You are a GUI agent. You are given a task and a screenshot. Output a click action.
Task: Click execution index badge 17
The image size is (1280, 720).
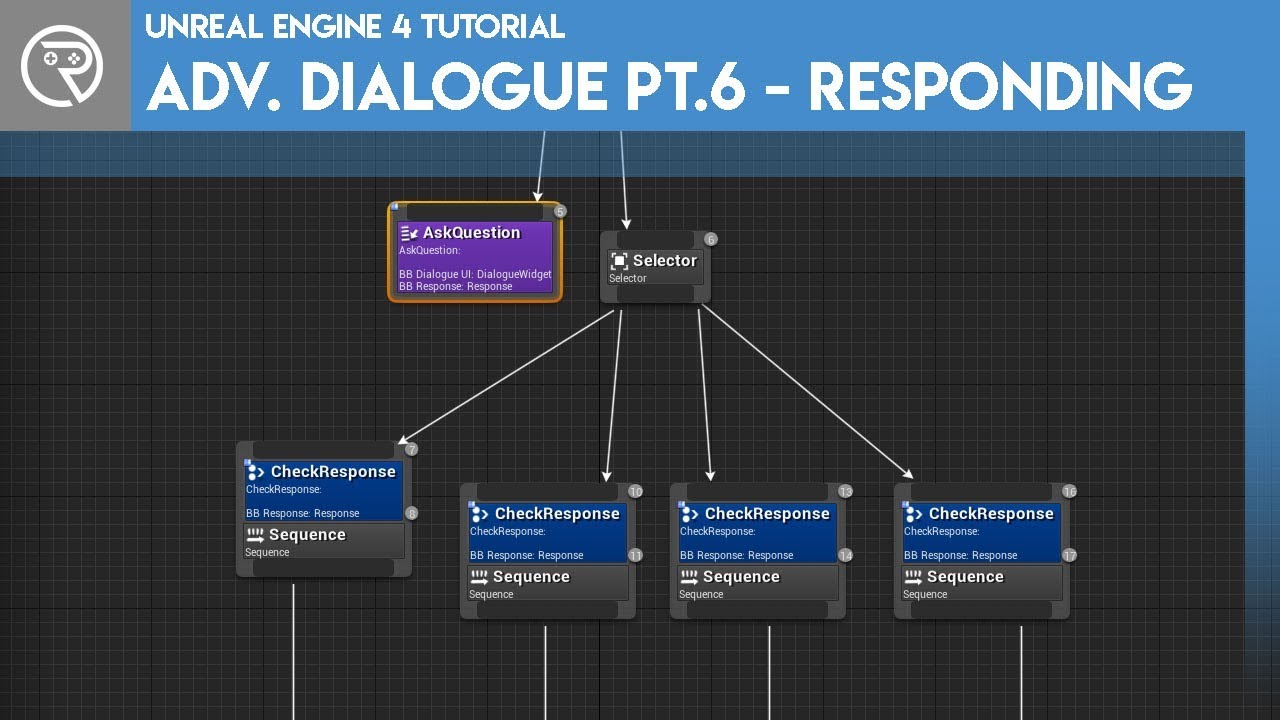pos(1069,555)
